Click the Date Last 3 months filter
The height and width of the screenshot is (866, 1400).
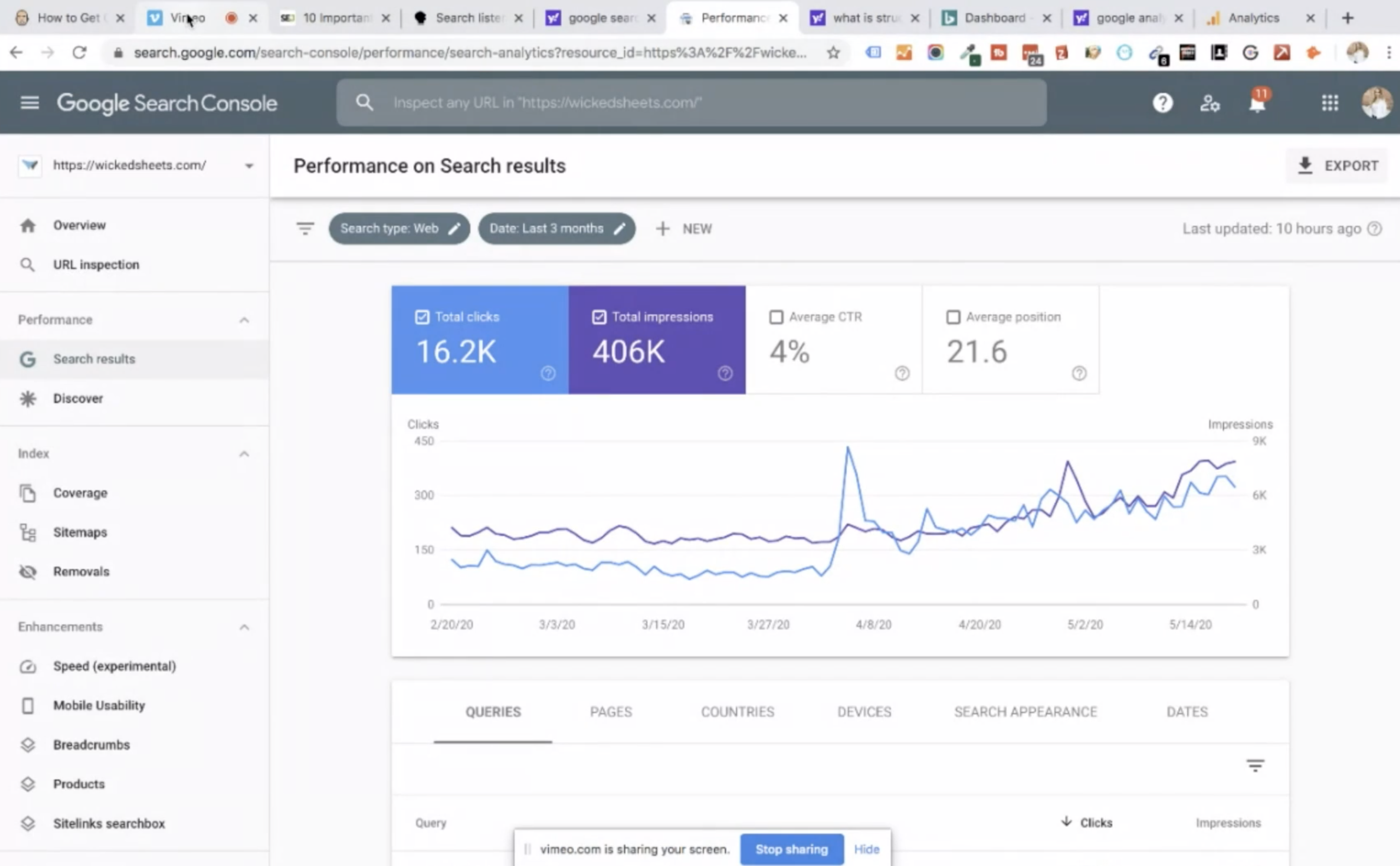click(x=556, y=228)
